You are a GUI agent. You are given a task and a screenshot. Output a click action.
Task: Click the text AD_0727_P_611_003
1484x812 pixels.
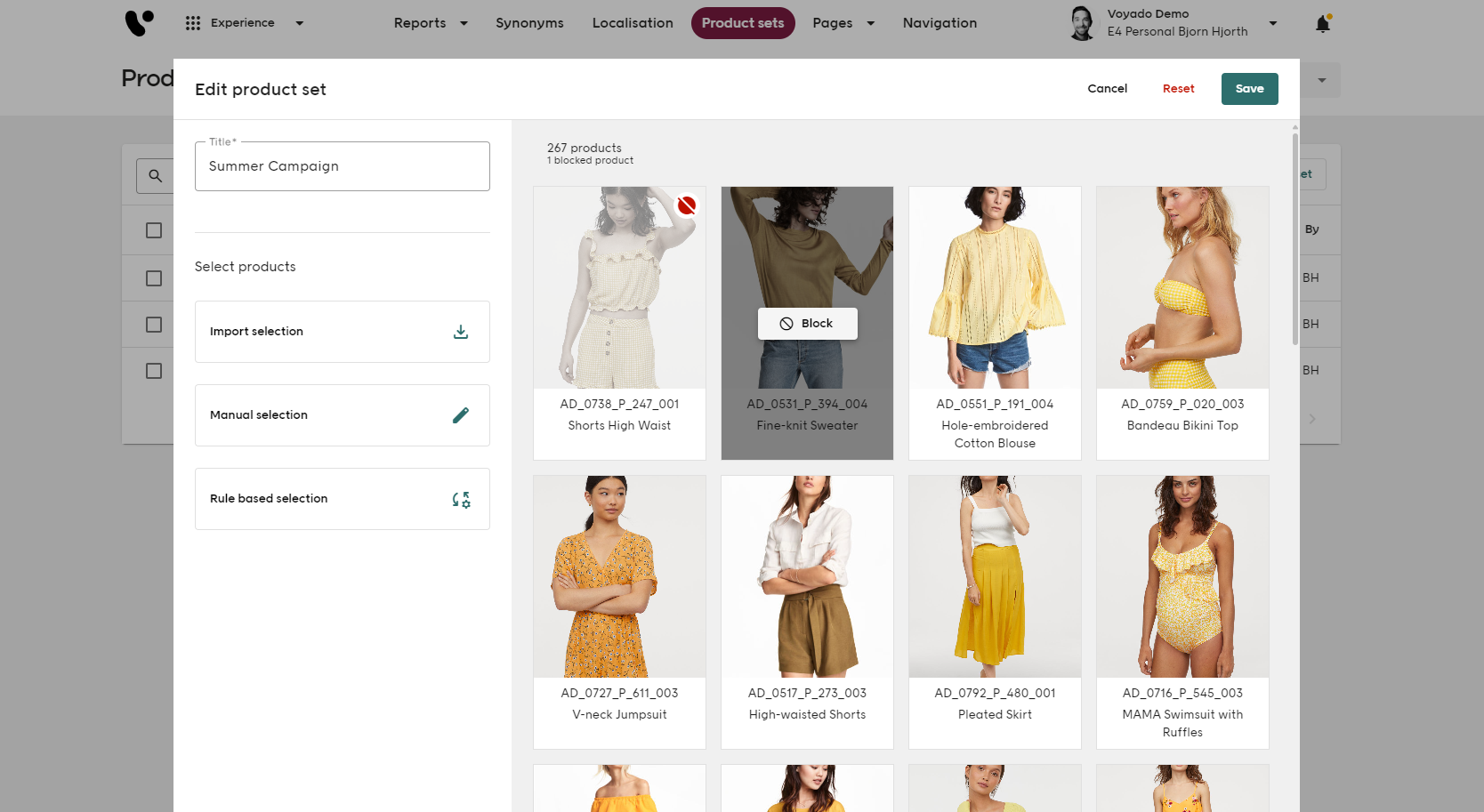(x=619, y=693)
